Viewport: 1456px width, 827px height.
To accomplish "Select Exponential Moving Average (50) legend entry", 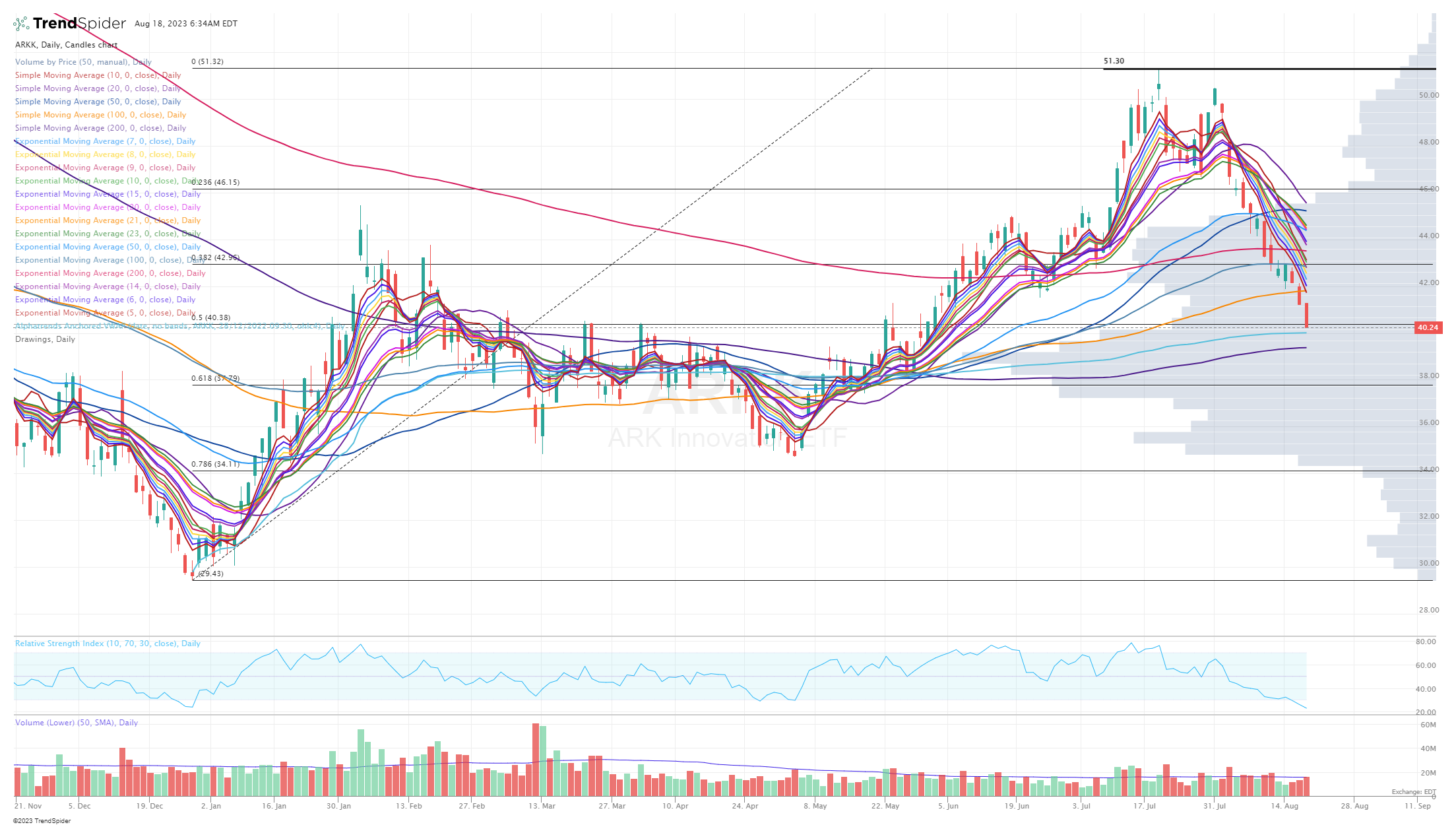I will tap(108, 247).
